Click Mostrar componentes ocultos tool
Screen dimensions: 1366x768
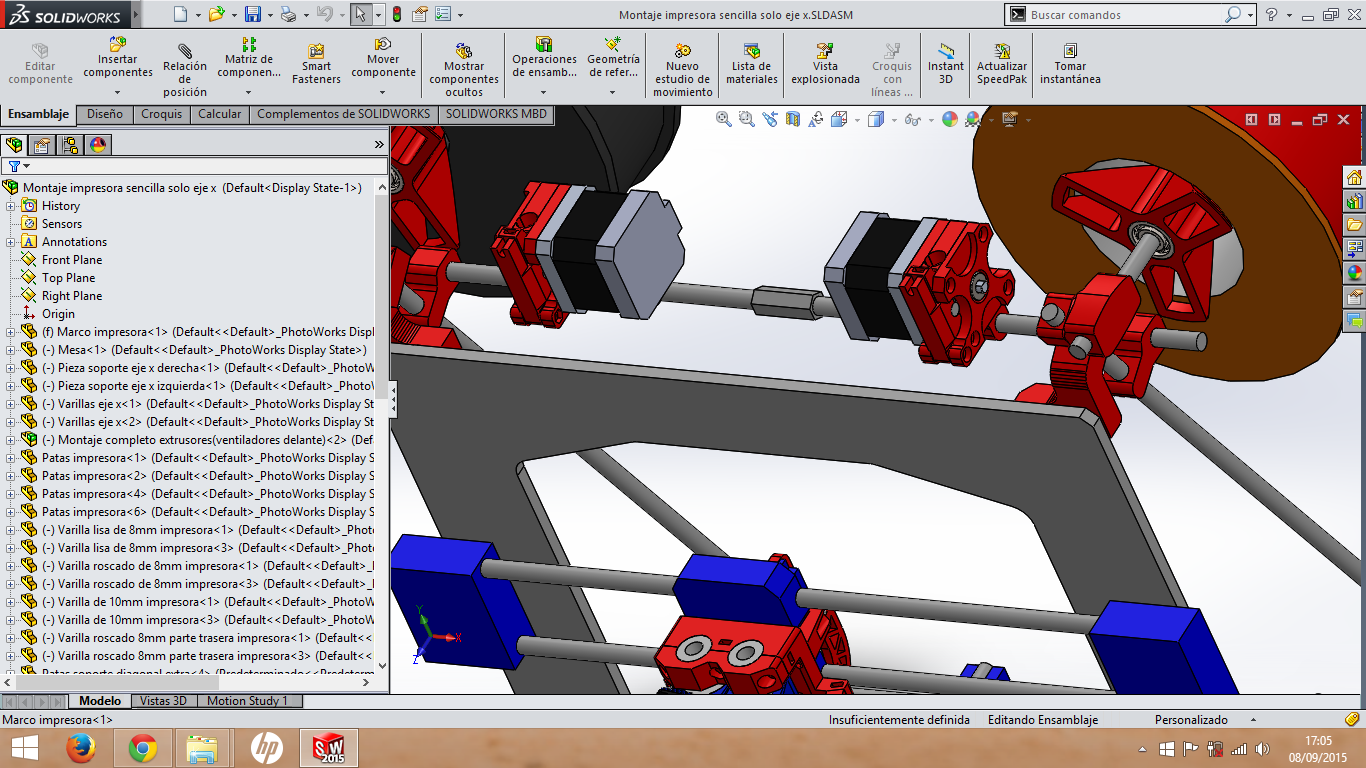point(464,70)
